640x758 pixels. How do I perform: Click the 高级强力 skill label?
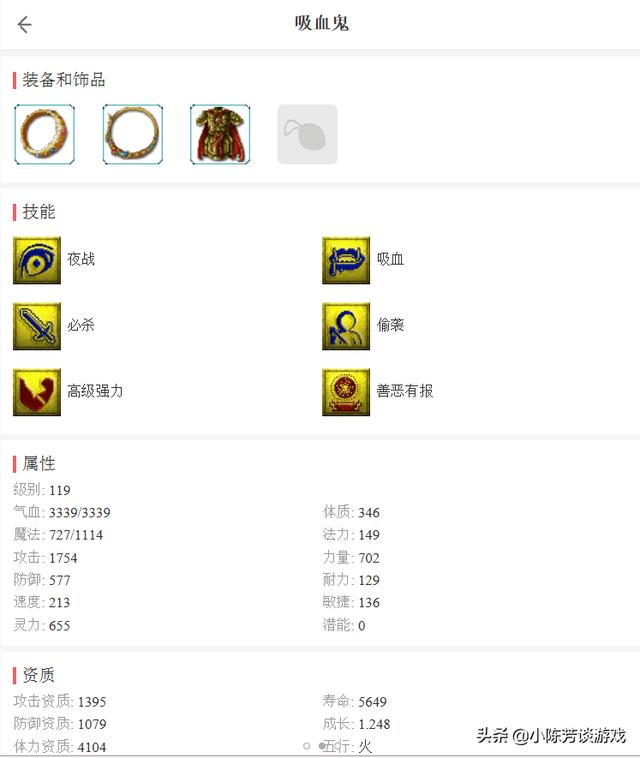95,391
